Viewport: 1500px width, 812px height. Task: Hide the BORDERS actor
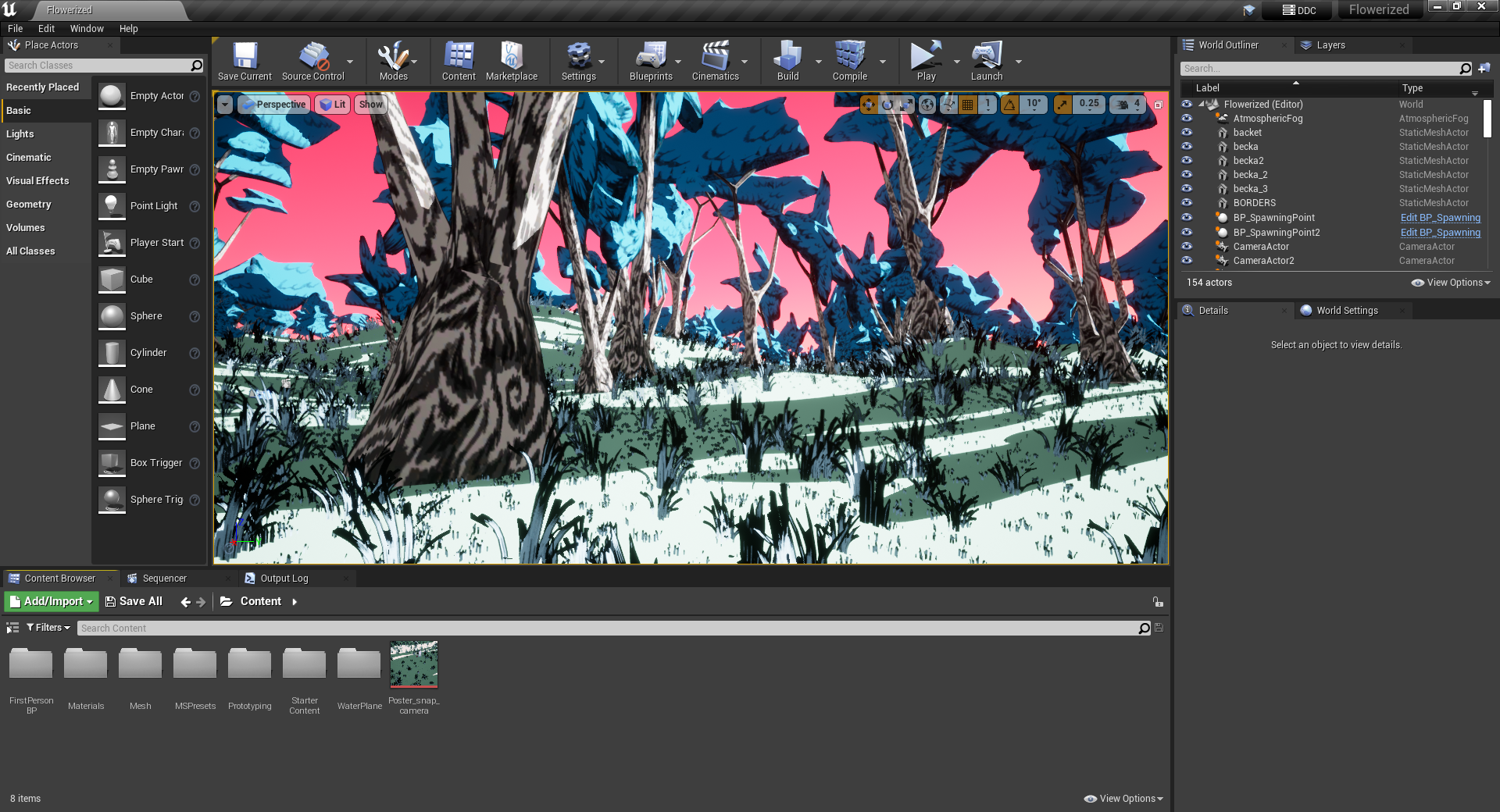pyautogui.click(x=1187, y=203)
